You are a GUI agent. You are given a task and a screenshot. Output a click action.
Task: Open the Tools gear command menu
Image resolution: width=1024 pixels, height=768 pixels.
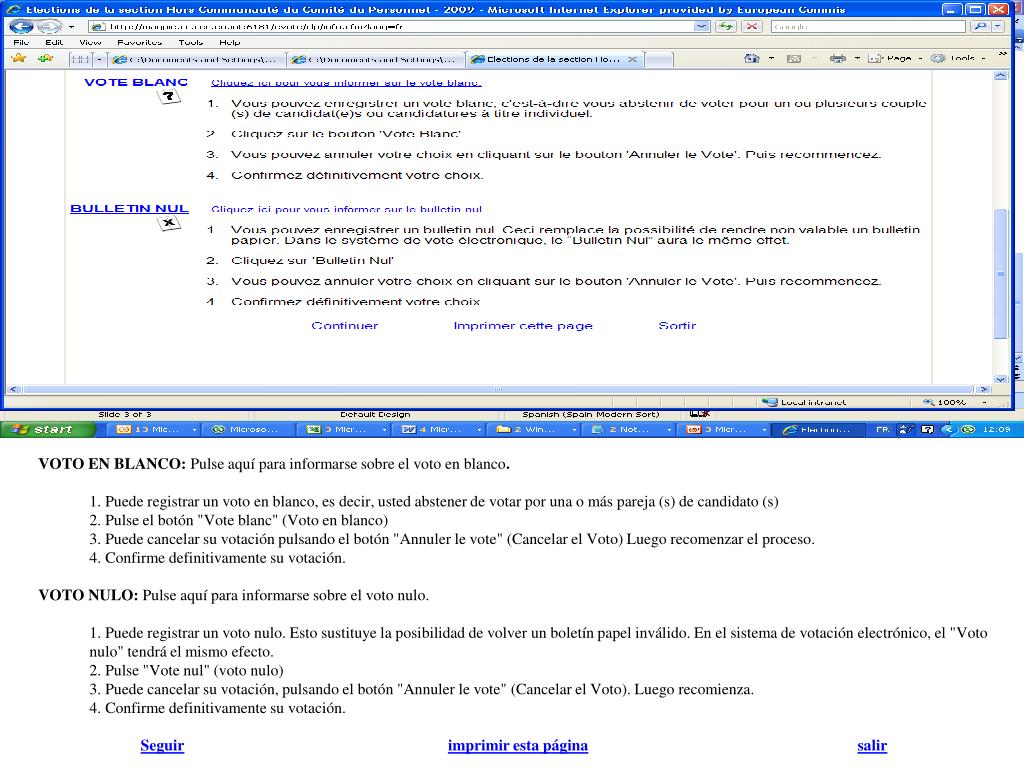coord(957,58)
